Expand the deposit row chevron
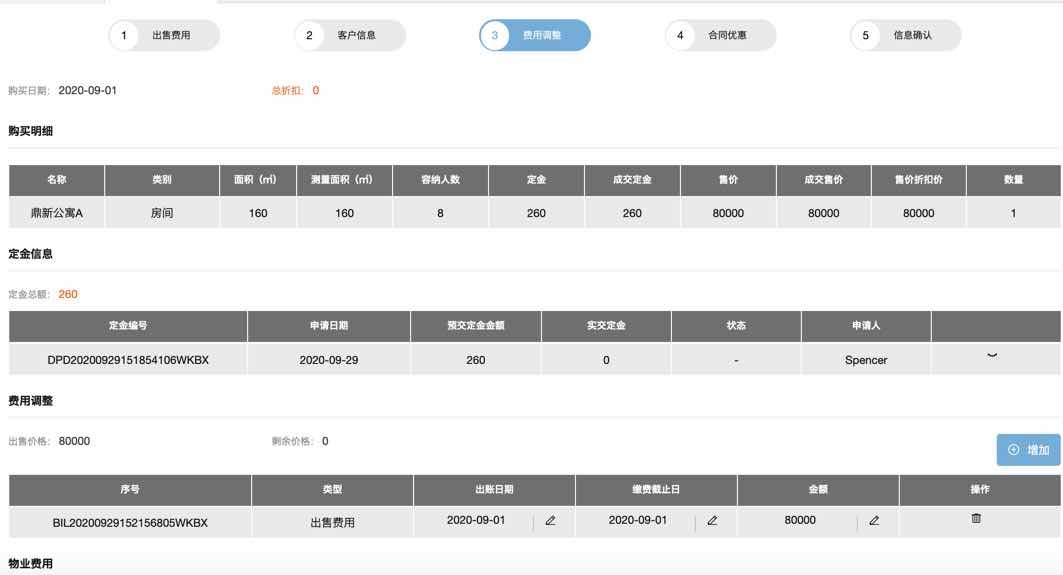Image resolution: width=1063 pixels, height=575 pixels. [992, 357]
